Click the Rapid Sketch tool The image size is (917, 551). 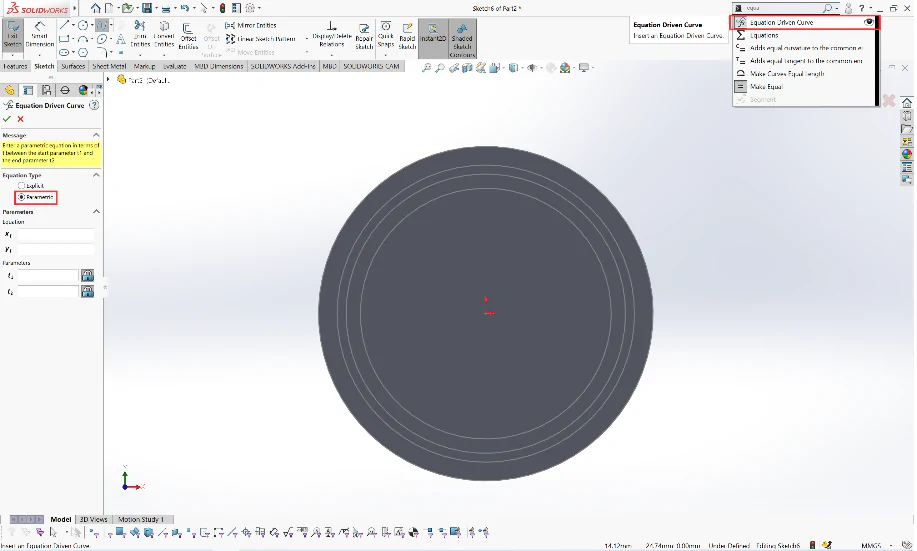[x=407, y=36]
